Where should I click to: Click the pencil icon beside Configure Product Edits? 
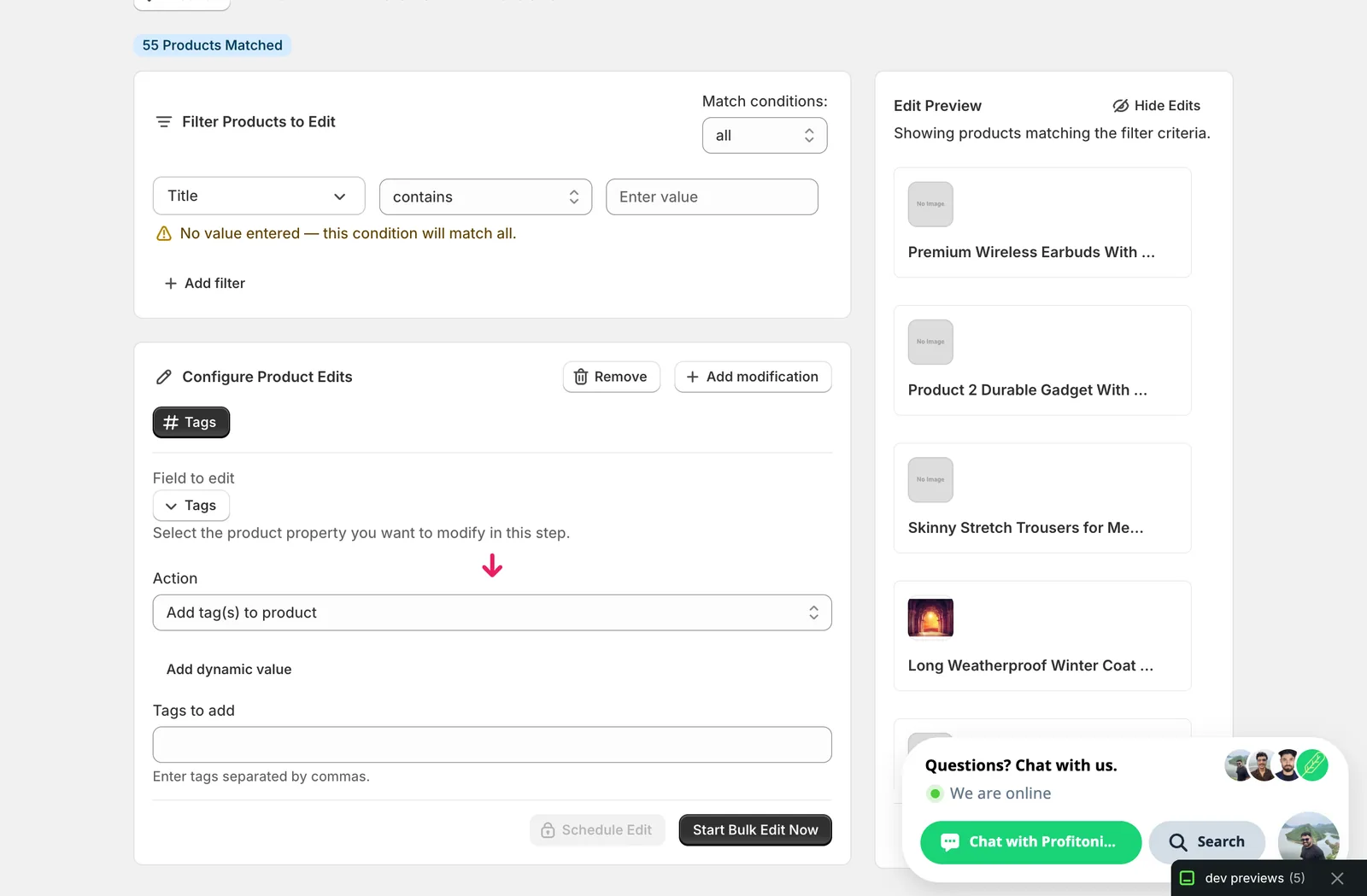[x=164, y=377]
